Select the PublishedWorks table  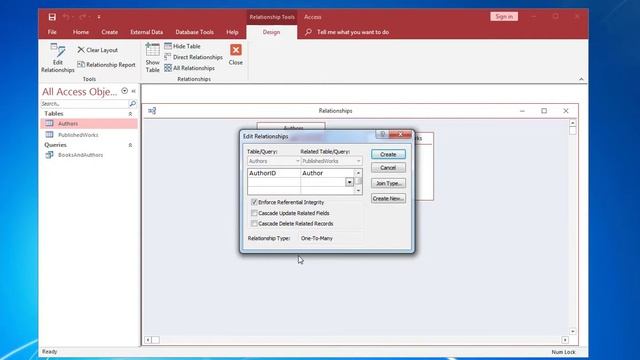coord(89,135)
